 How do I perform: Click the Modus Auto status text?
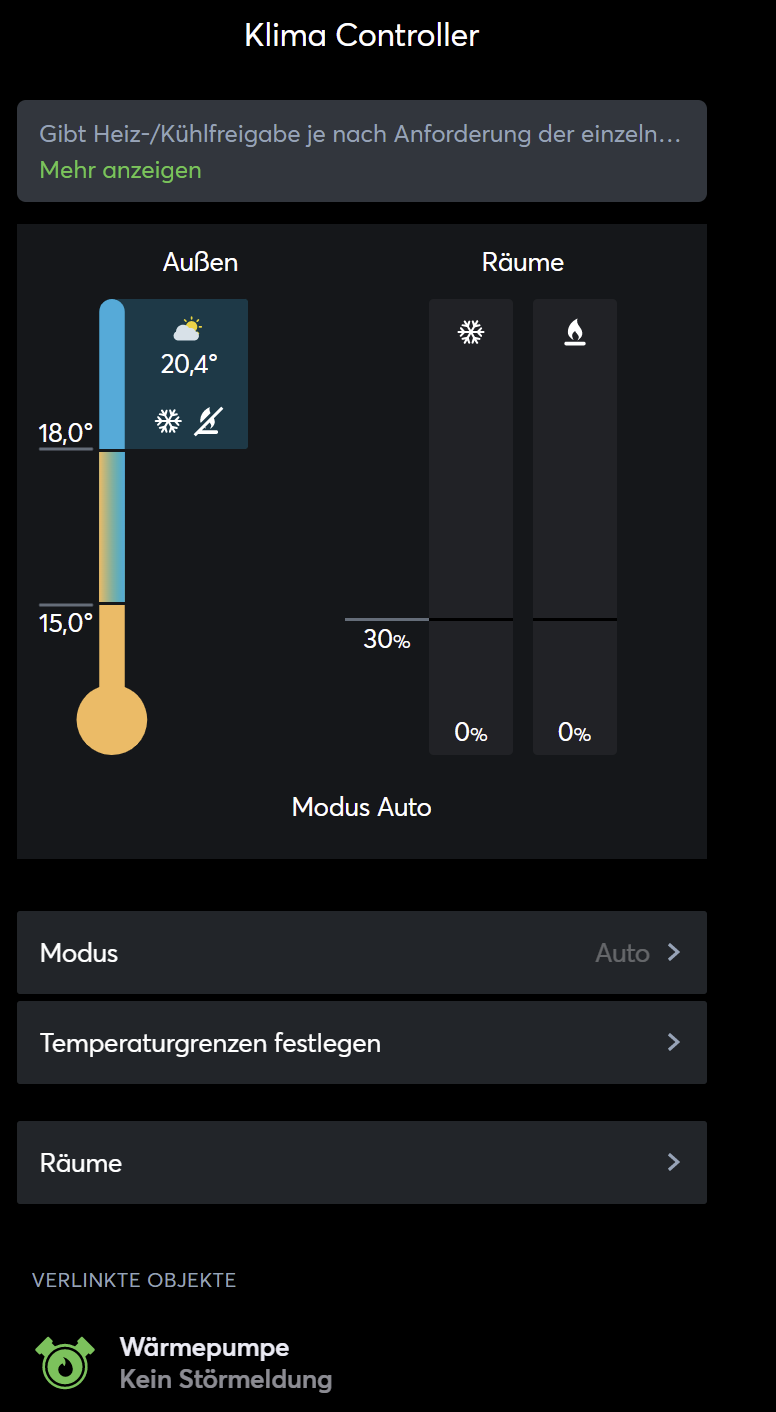(361, 807)
